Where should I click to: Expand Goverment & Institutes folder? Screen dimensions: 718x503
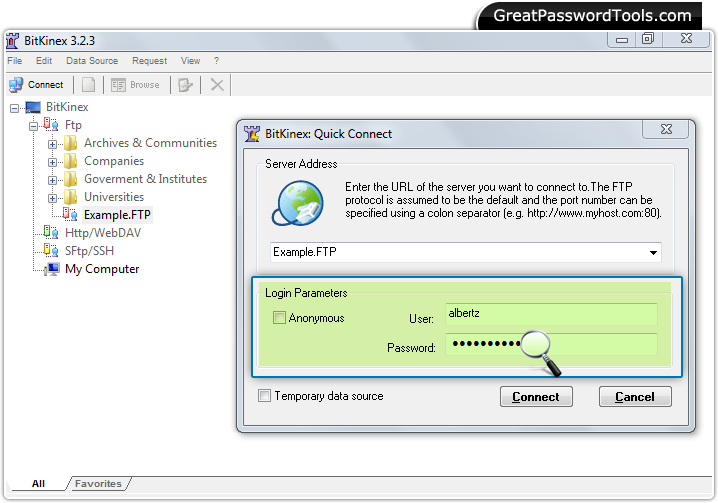tap(52, 180)
